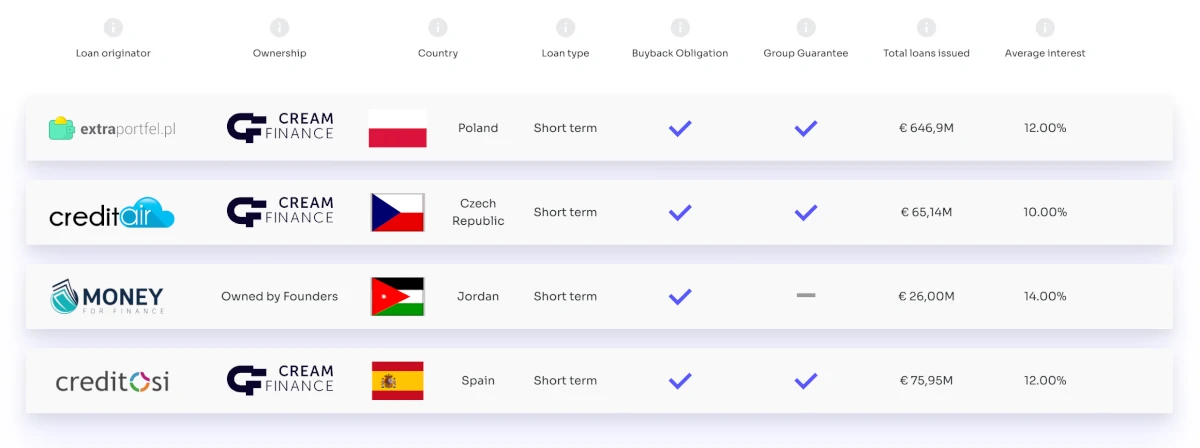The height and width of the screenshot is (448, 1200).
Task: Click info icon above Average interest
Action: point(1045,27)
